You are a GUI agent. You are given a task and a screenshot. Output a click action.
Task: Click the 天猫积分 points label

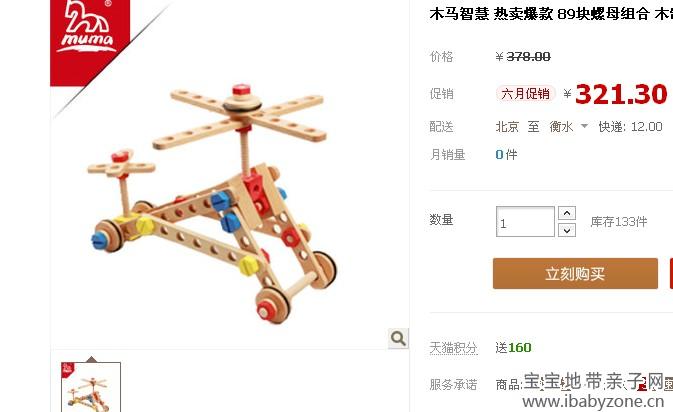(x=454, y=347)
